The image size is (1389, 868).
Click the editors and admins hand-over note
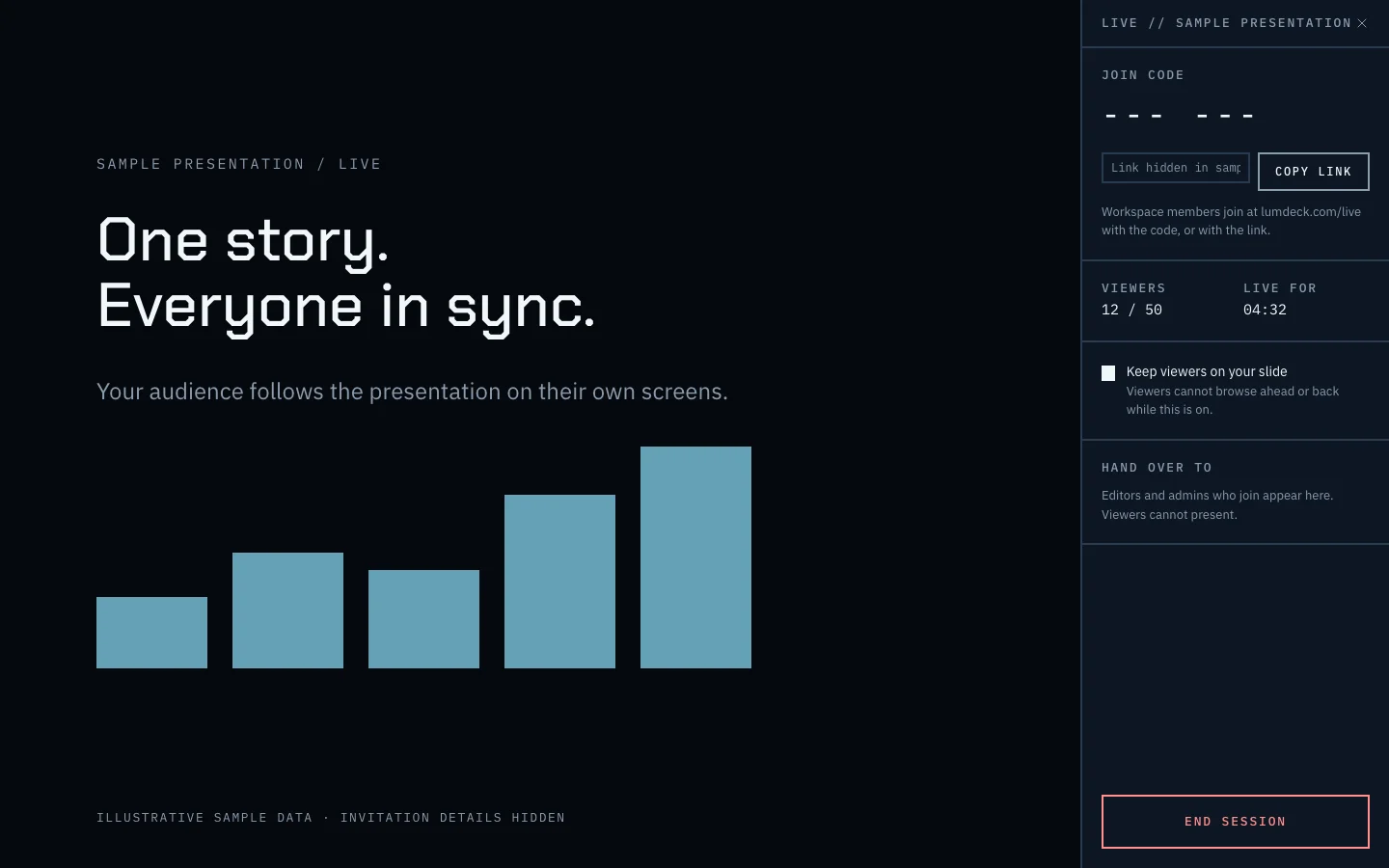(x=1217, y=505)
